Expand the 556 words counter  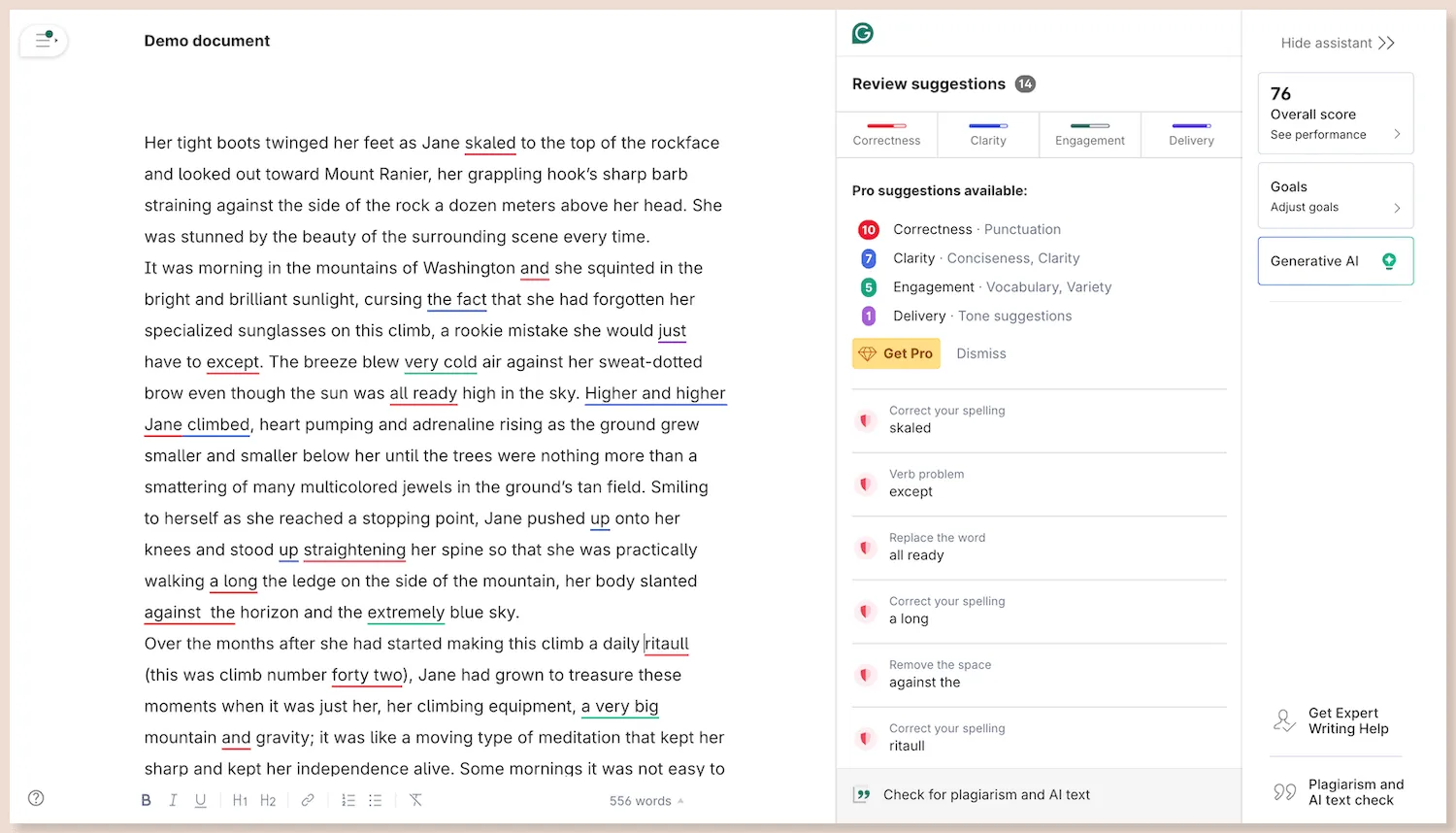(x=645, y=800)
